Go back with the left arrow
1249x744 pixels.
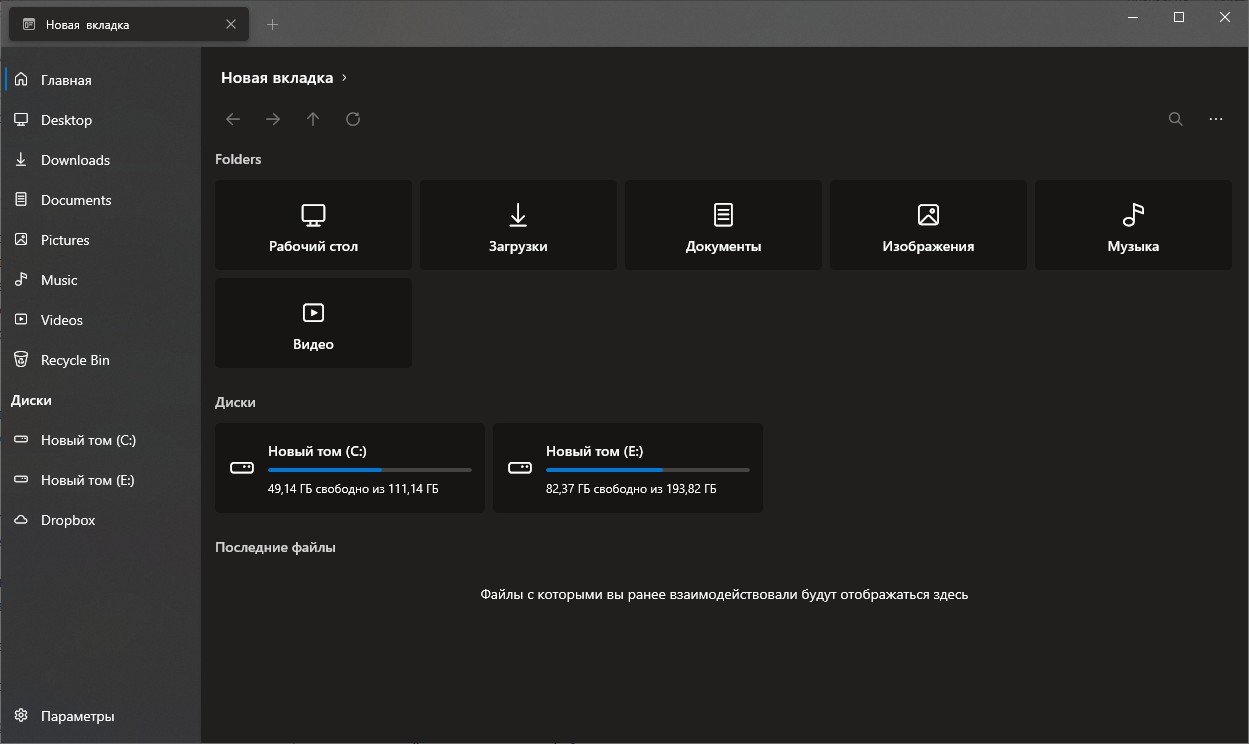[233, 119]
